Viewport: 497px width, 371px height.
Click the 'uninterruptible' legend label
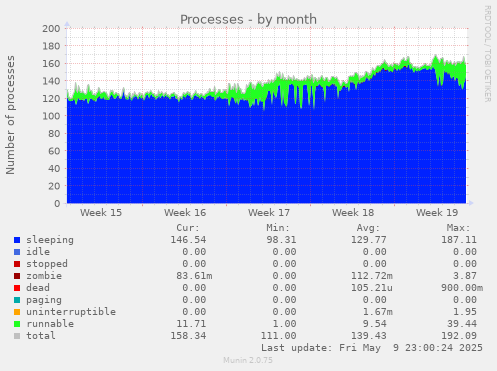point(71,312)
